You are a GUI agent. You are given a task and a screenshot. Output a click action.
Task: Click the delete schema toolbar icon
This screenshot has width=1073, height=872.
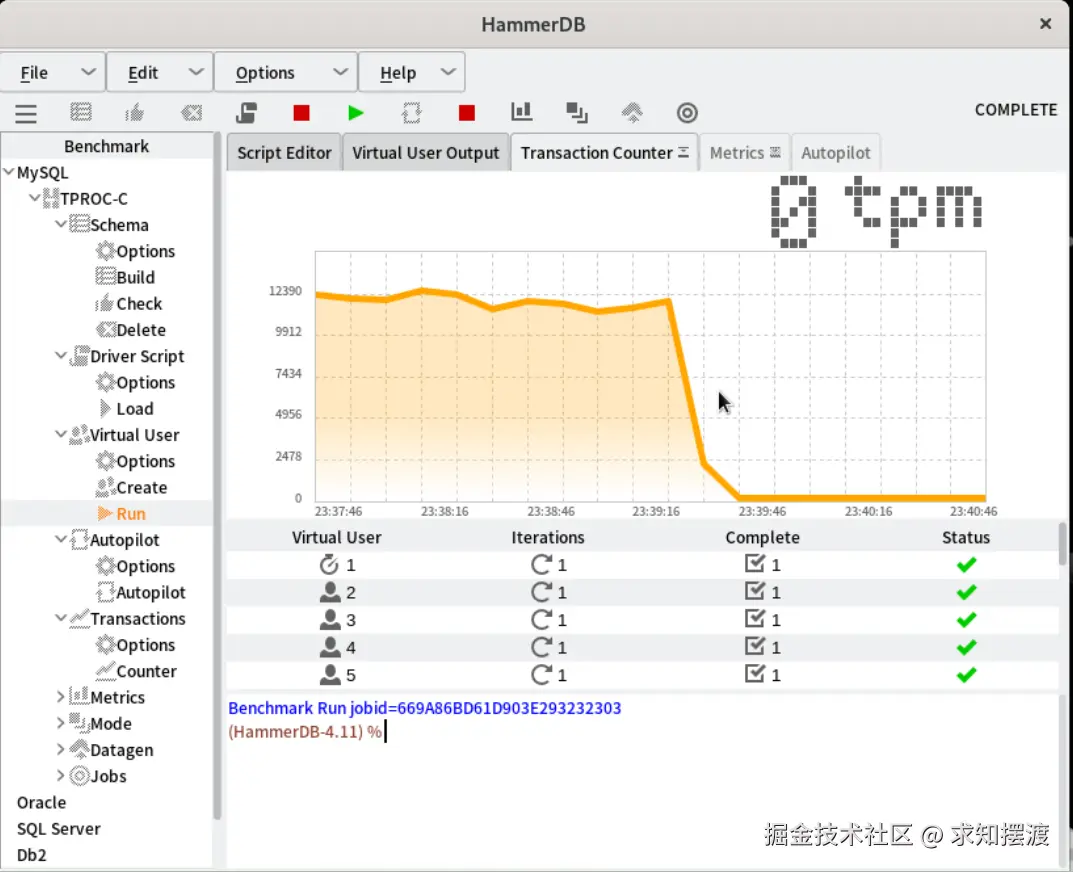[x=191, y=112]
